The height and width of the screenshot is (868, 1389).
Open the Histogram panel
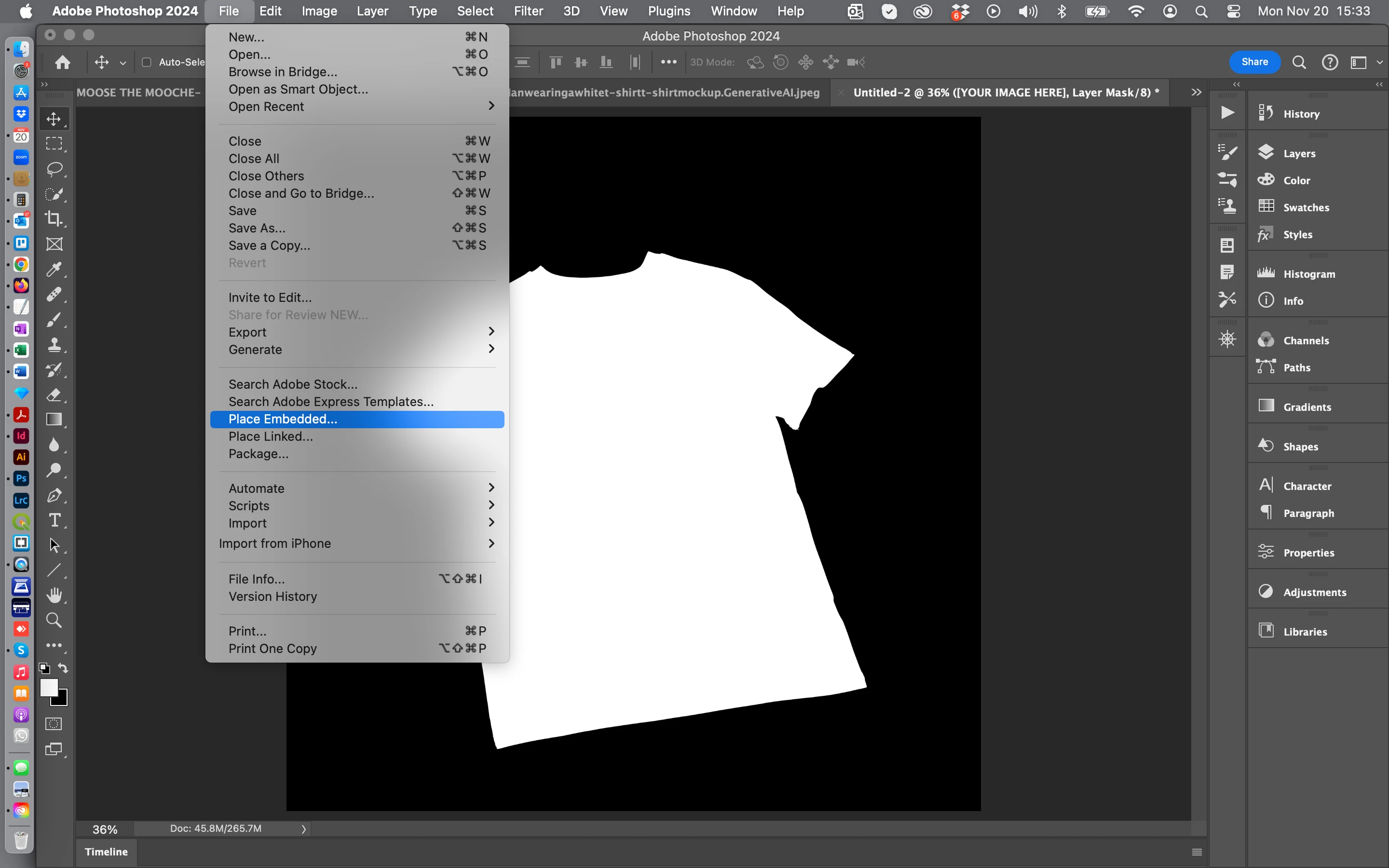pyautogui.click(x=1308, y=274)
